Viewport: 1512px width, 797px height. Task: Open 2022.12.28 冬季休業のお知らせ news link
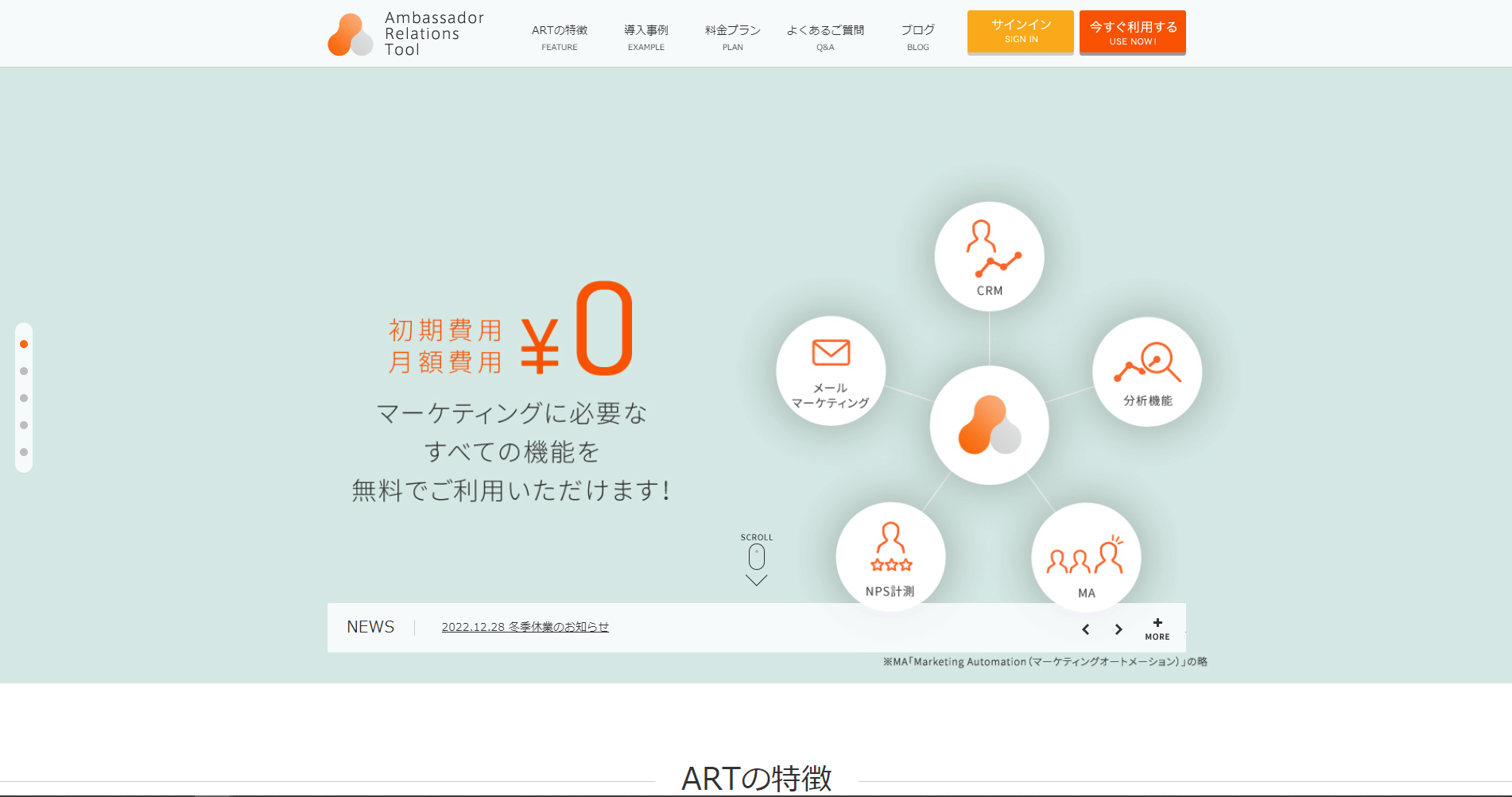coord(525,627)
